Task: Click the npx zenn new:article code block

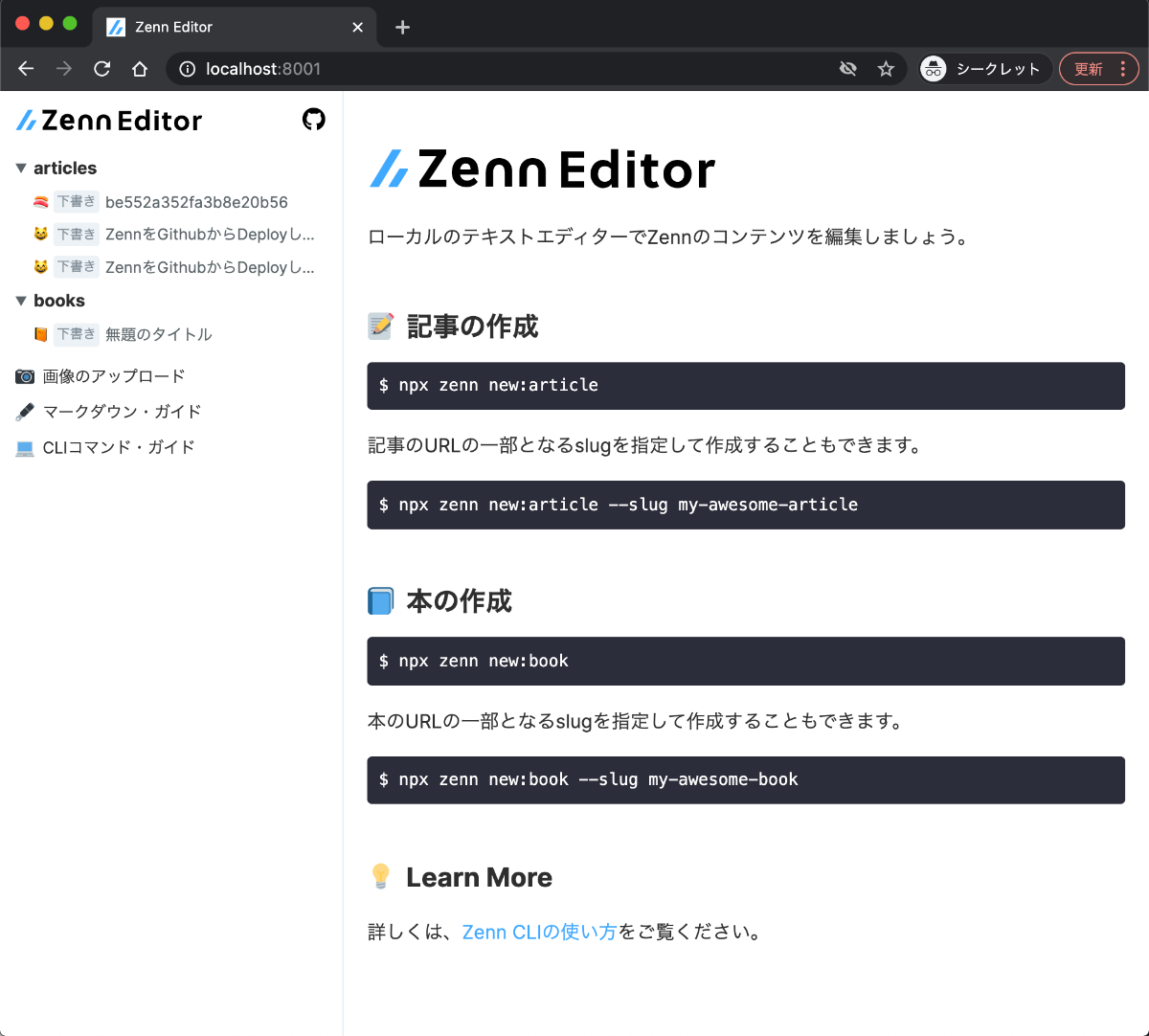Action: pos(746,386)
